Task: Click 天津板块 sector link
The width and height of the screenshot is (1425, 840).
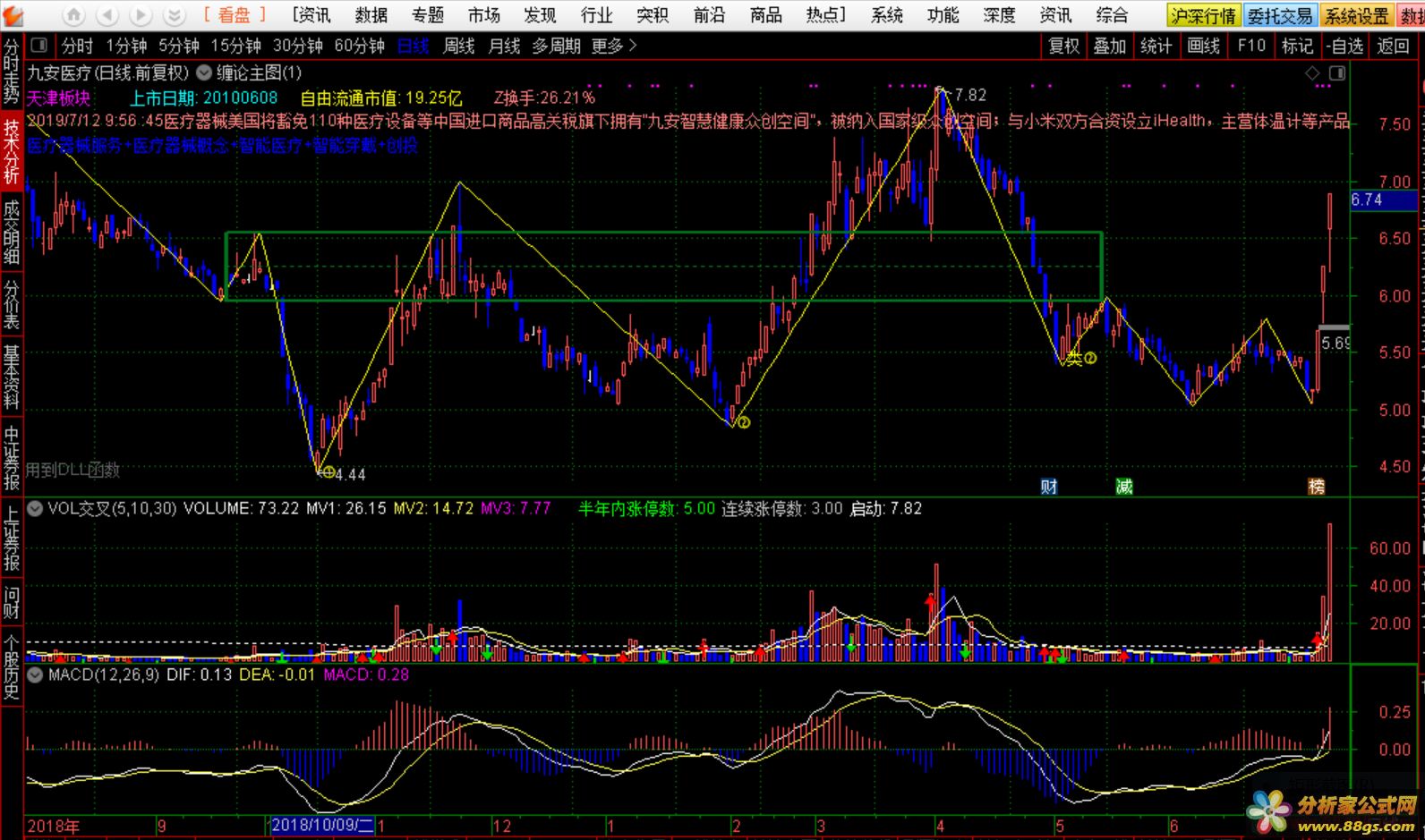Action: pos(58,98)
